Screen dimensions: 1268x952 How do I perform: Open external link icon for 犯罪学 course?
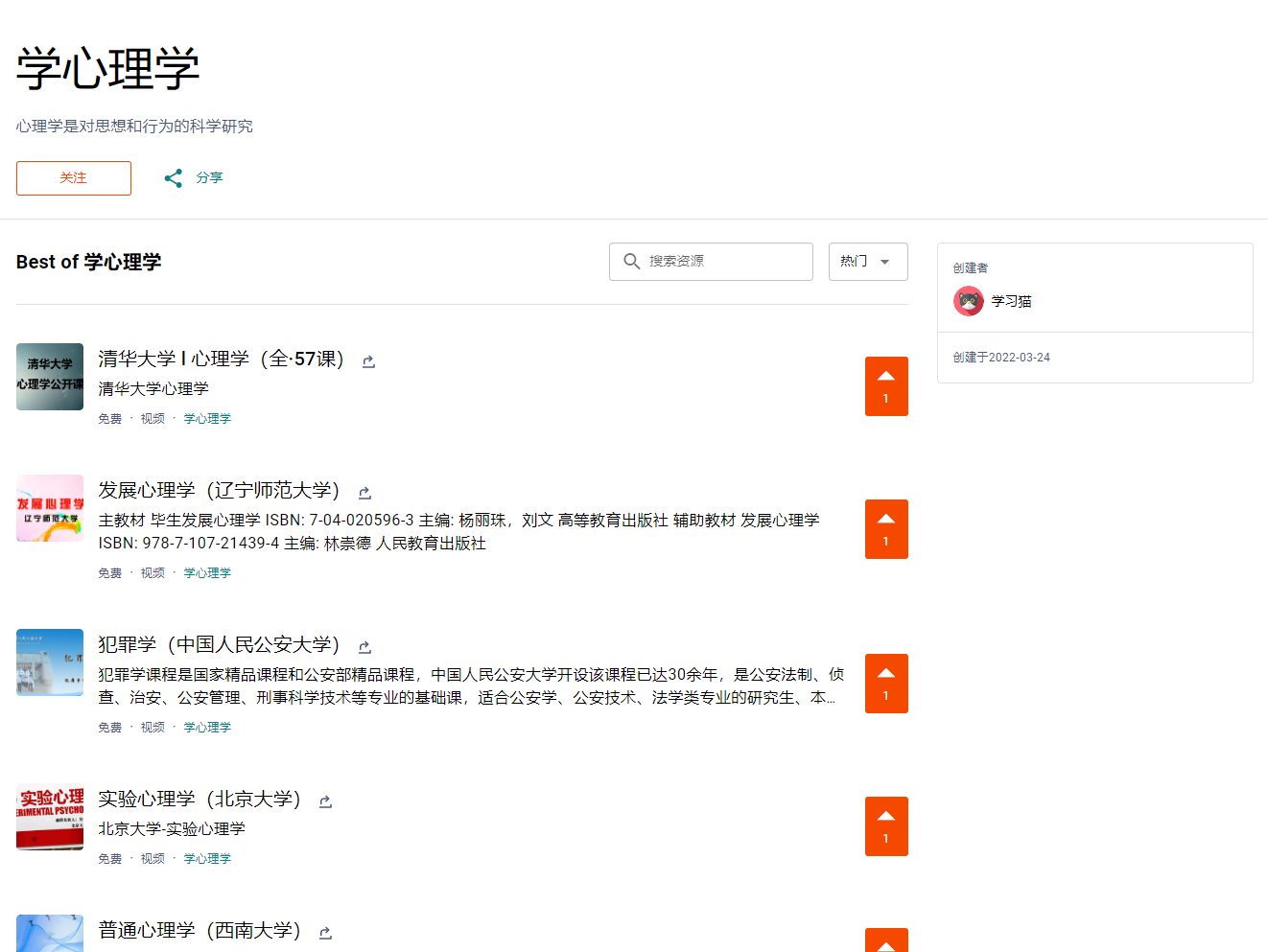[364, 647]
